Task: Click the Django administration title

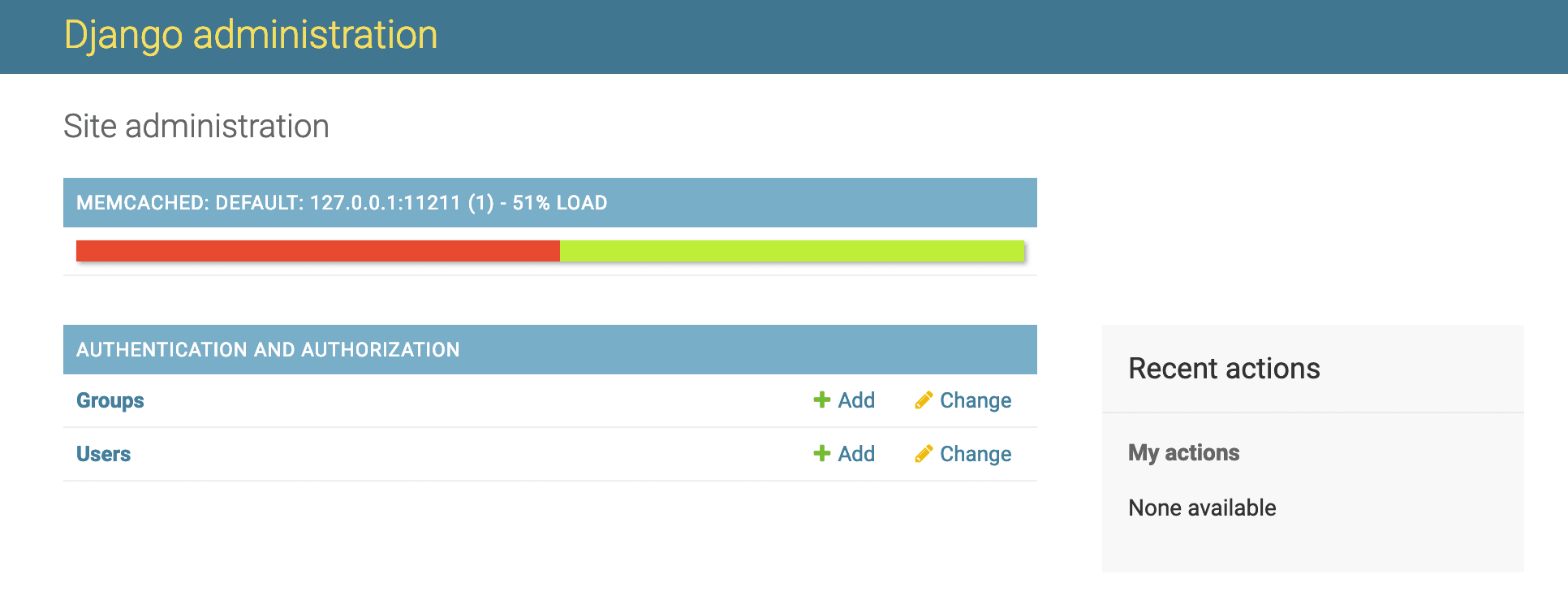Action: (x=251, y=35)
